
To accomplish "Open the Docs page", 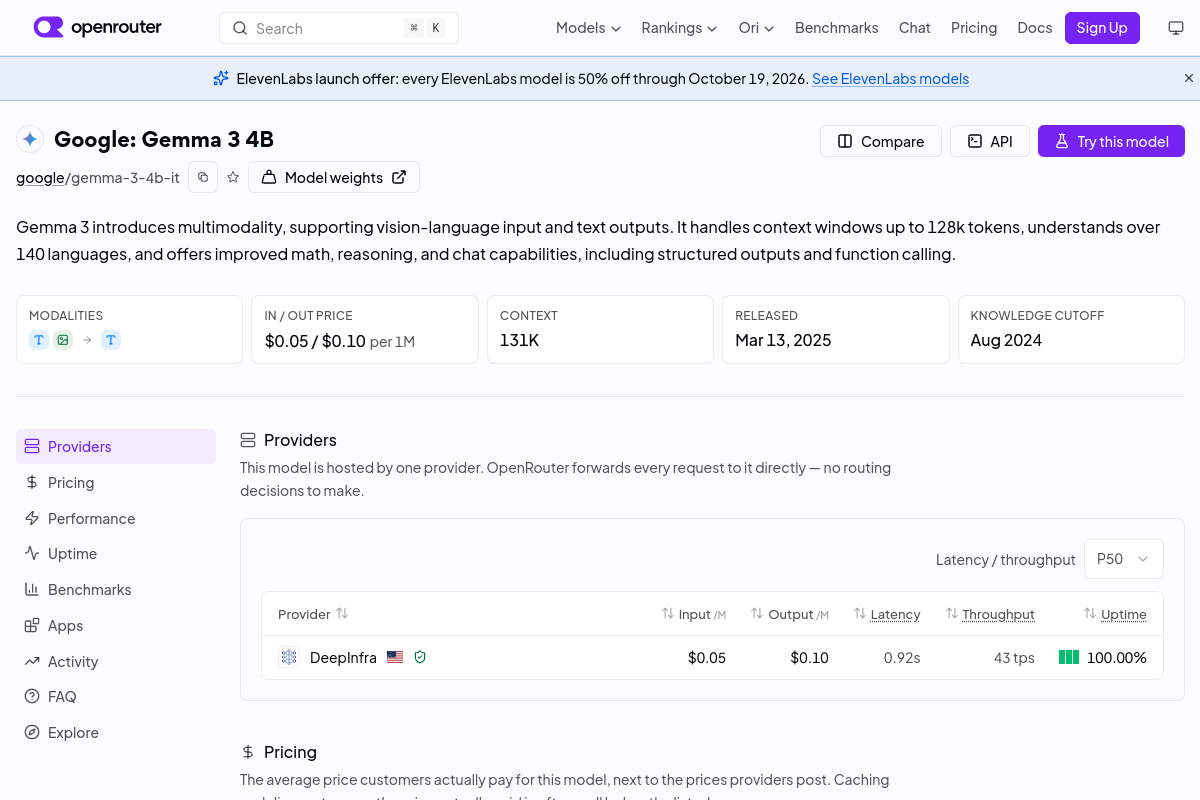I will pyautogui.click(x=1034, y=28).
